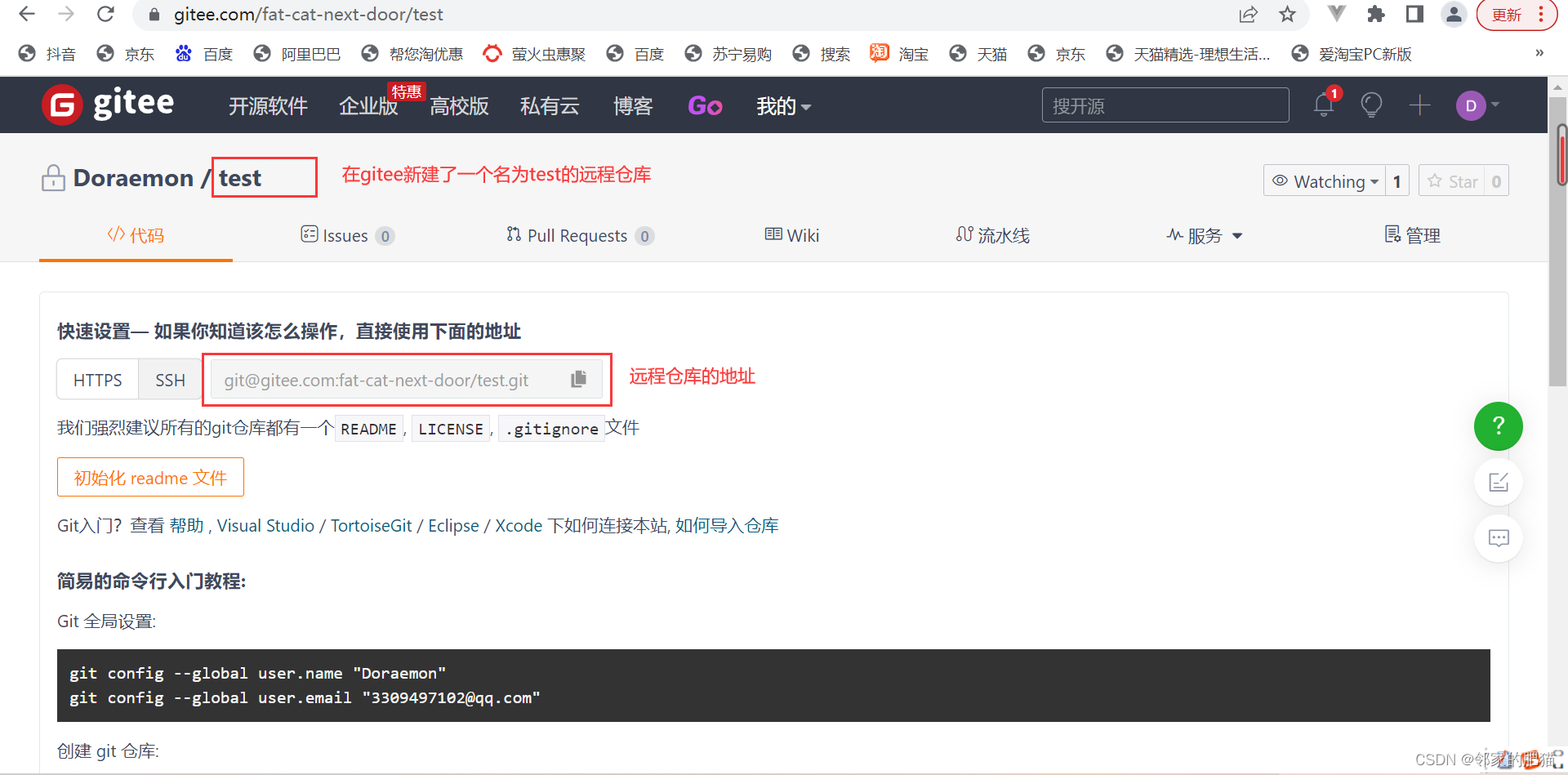
Task: Reload the page with refresh icon
Action: click(x=105, y=14)
